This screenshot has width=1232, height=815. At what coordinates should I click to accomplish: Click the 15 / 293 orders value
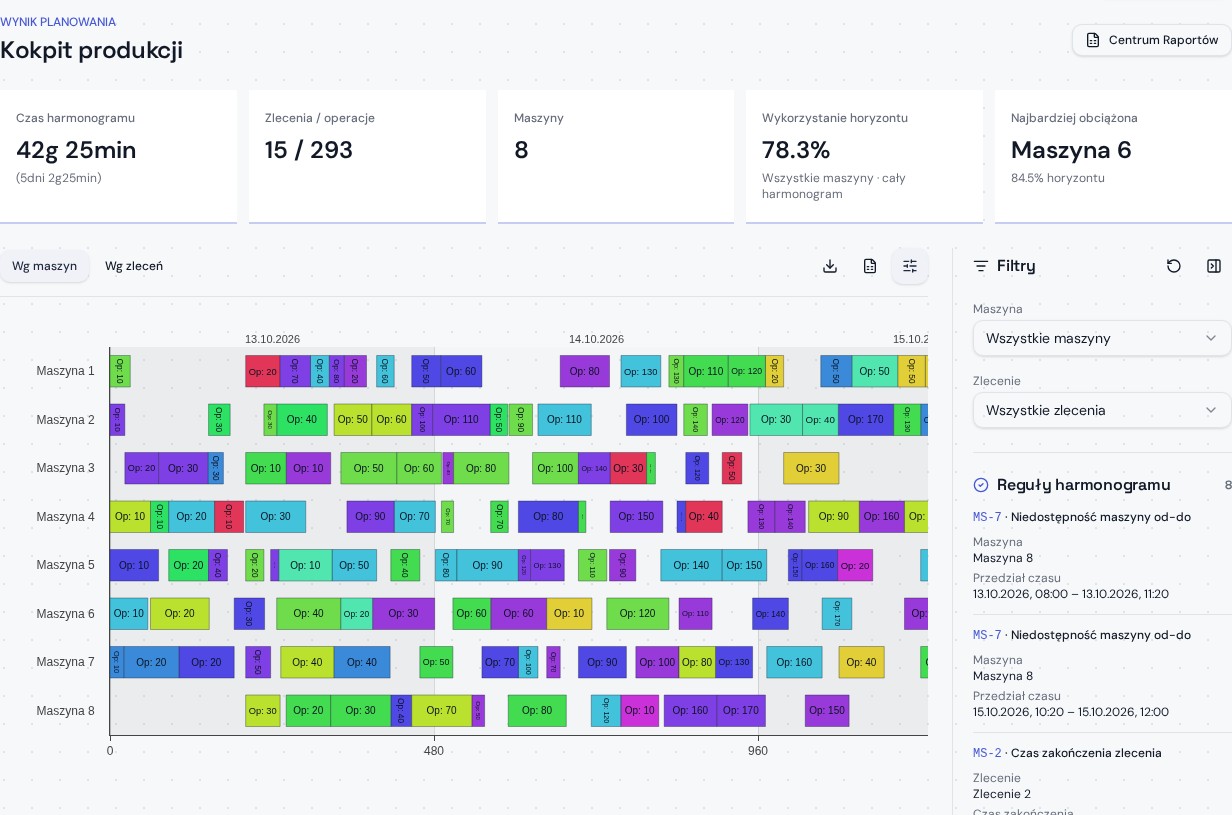point(309,150)
